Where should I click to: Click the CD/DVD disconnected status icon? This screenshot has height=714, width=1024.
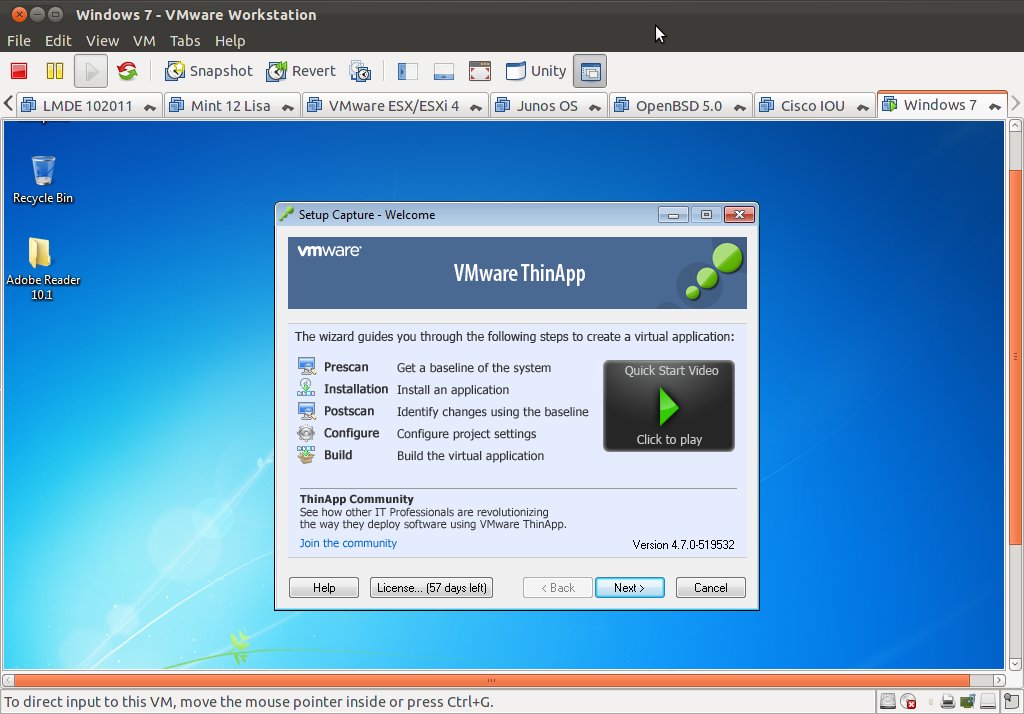point(908,700)
